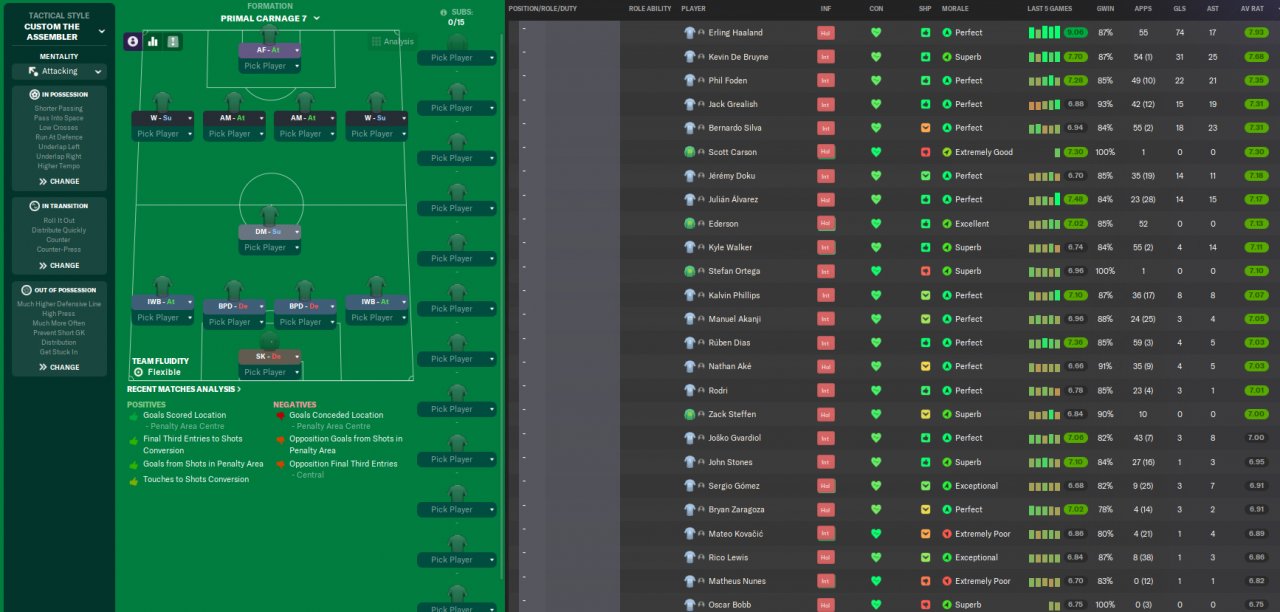Open the AF-At striker role dropdown
1280x612 pixels.
pos(270,50)
